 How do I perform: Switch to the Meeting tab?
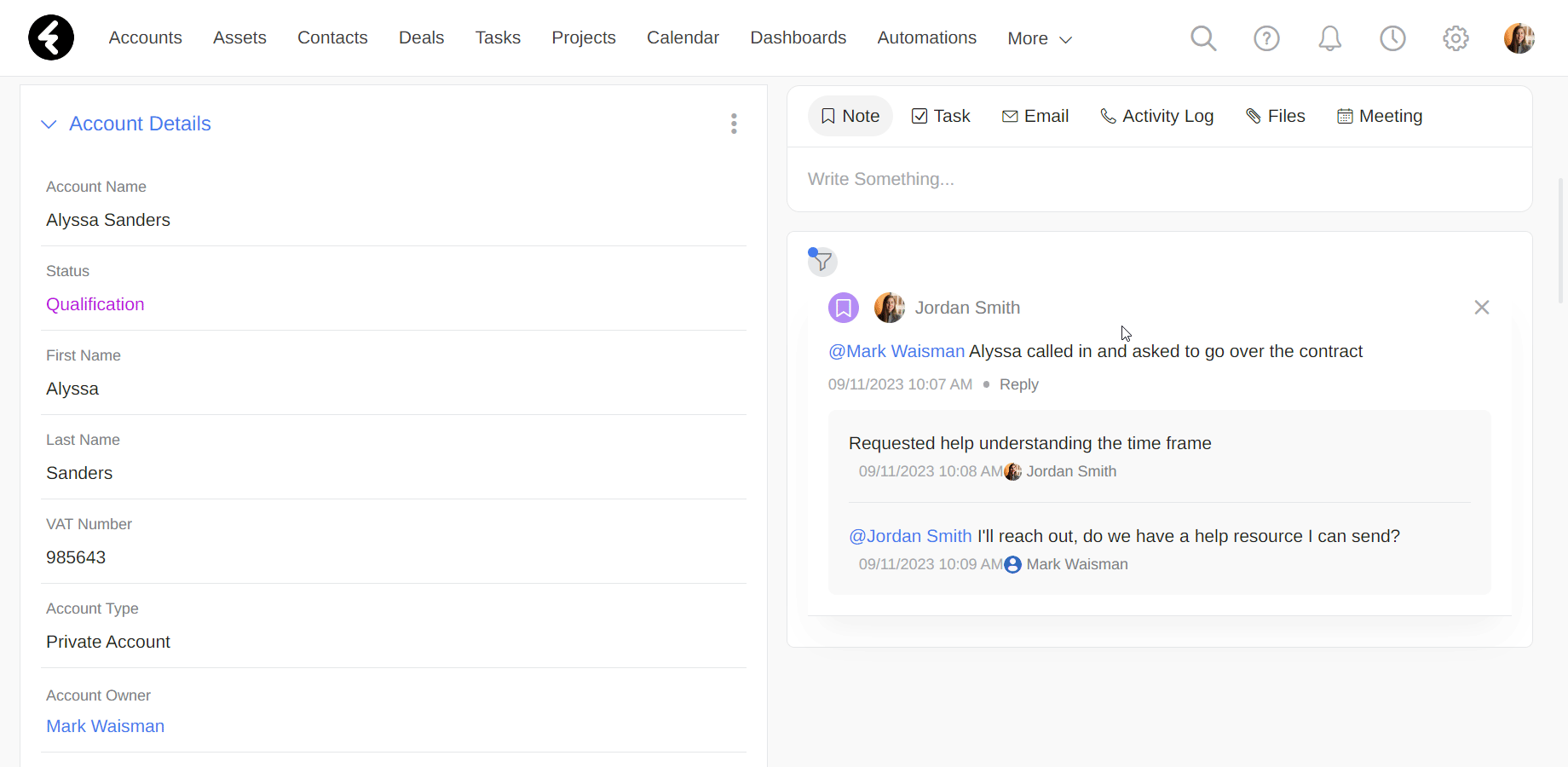tap(1380, 116)
